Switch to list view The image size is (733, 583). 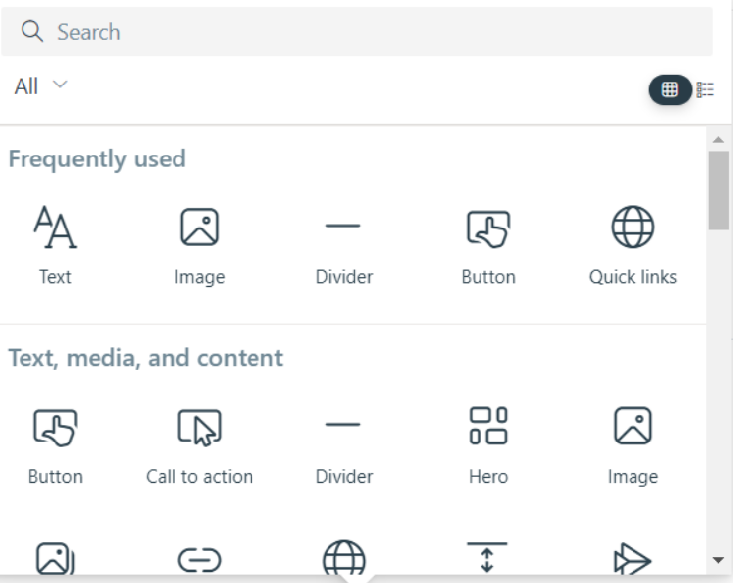705,89
